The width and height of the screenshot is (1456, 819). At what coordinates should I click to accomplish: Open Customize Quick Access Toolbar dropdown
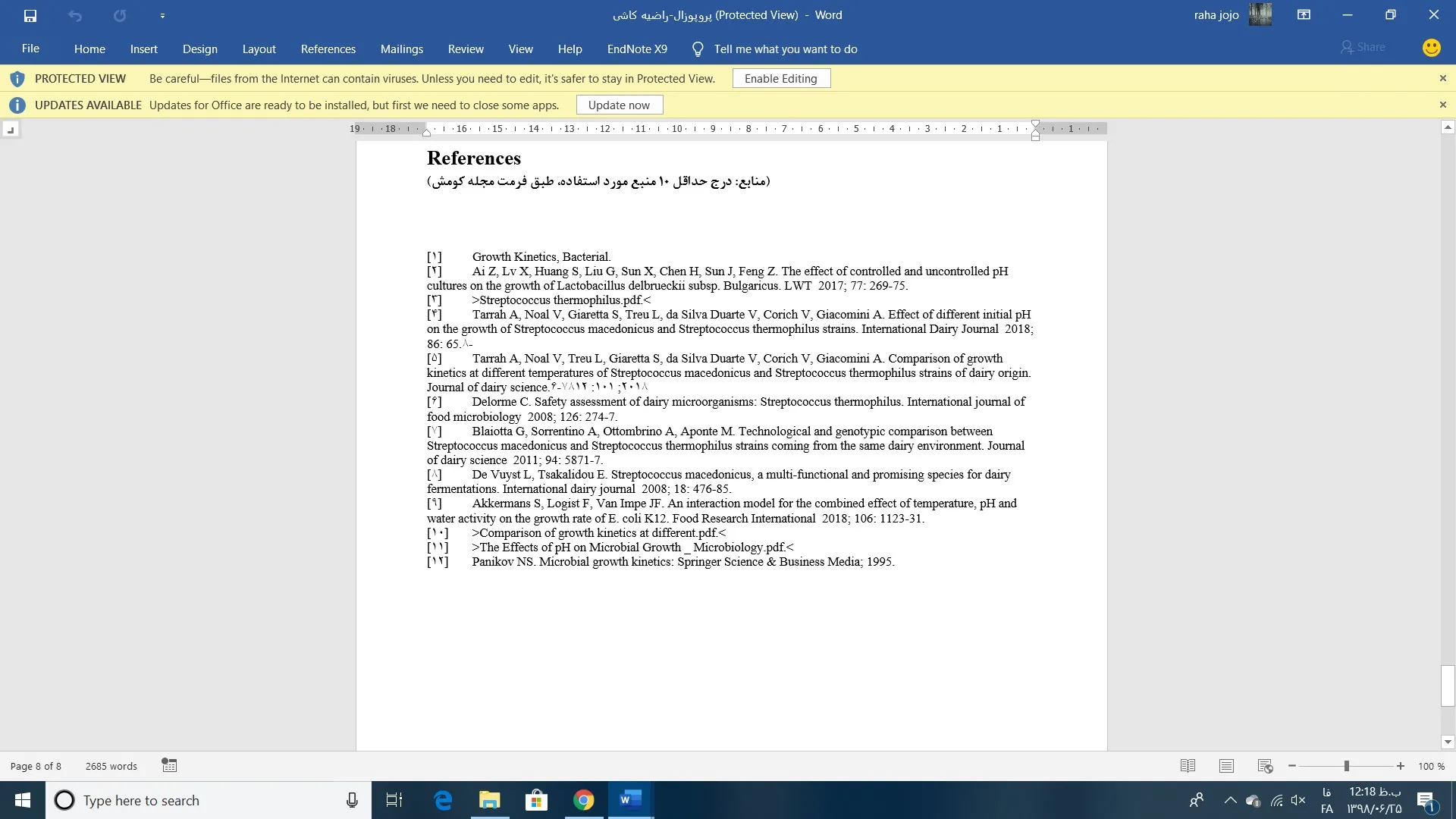[x=162, y=15]
